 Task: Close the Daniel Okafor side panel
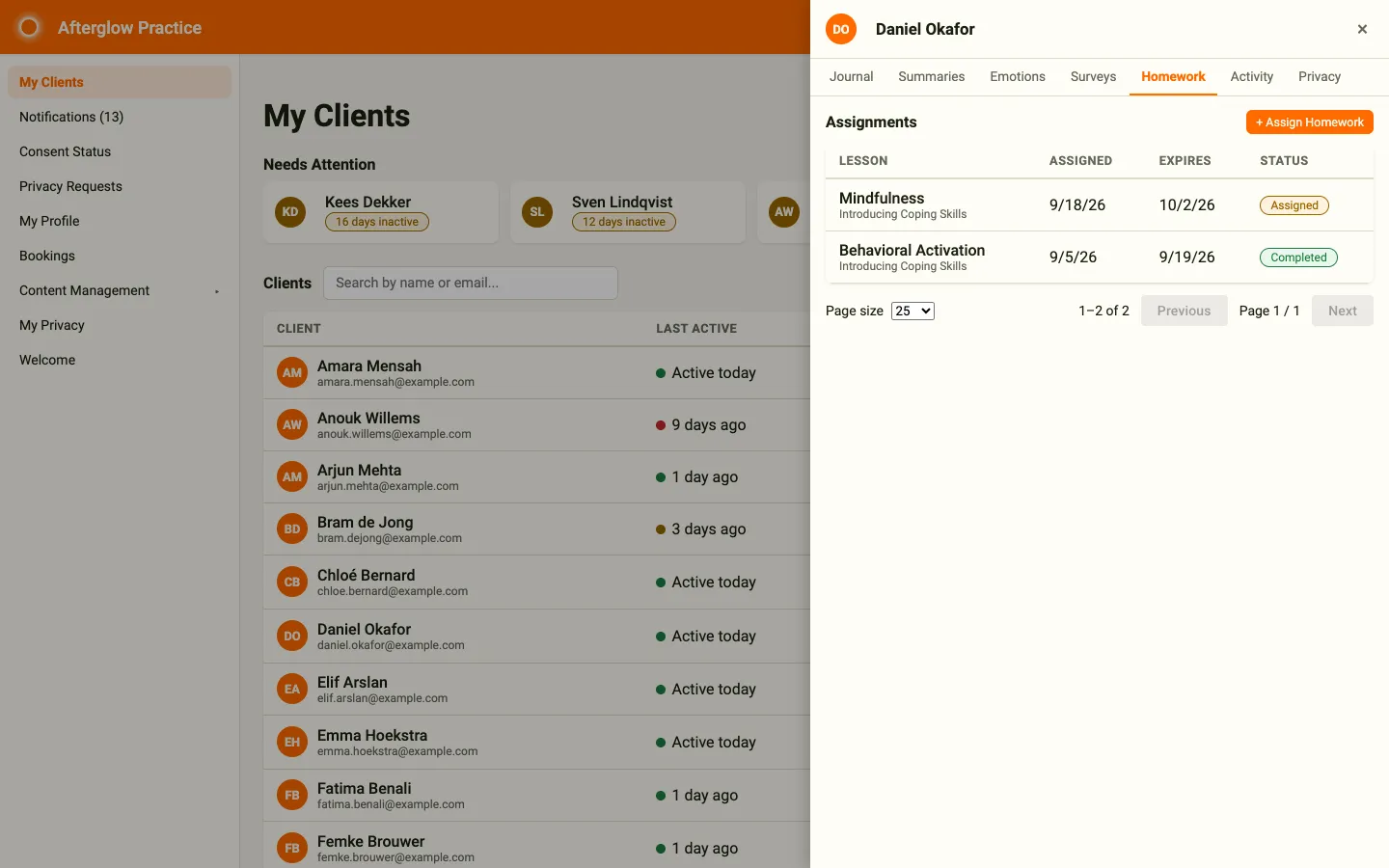(1362, 29)
